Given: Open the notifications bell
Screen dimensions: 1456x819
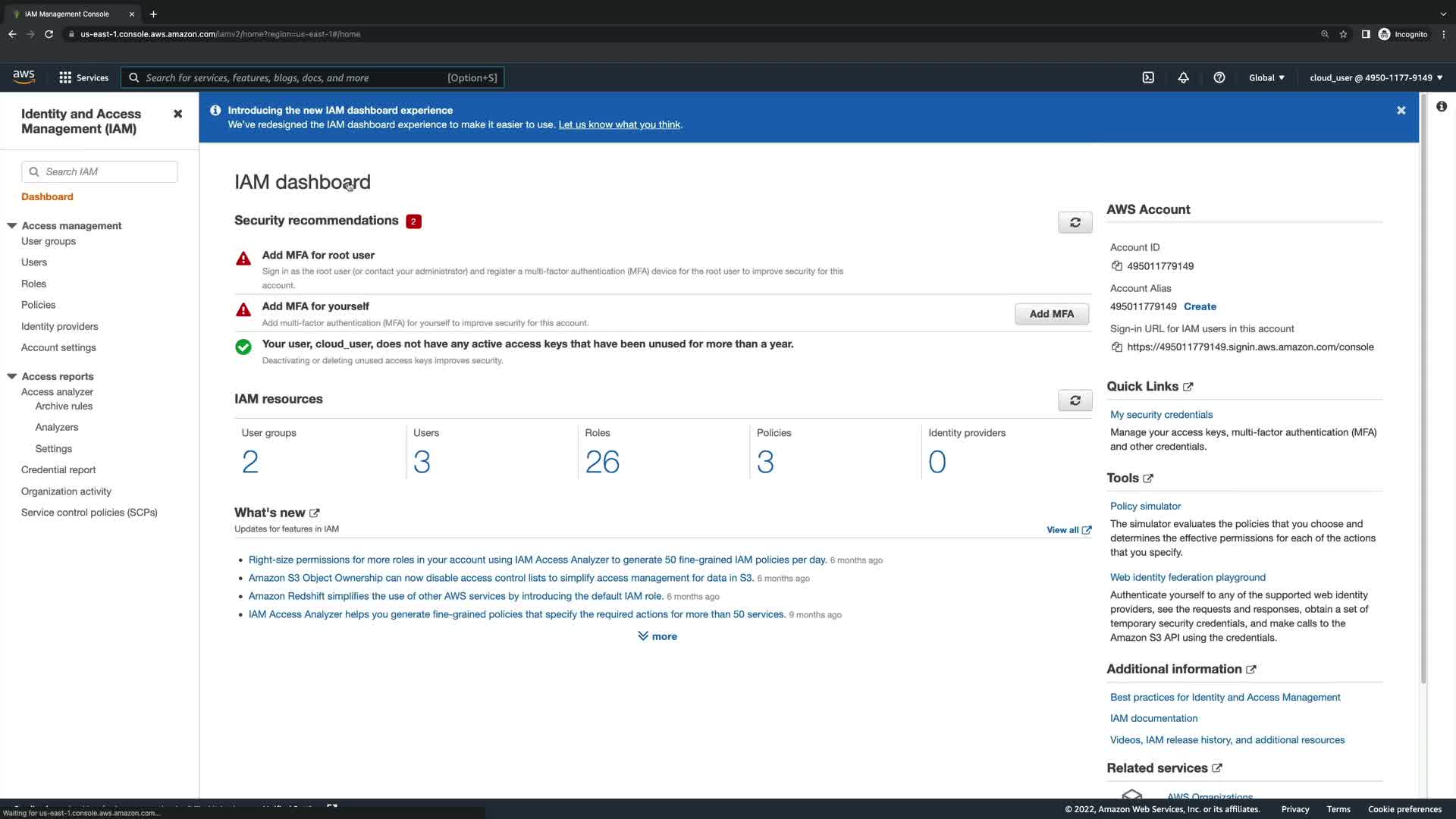Looking at the screenshot, I should pyautogui.click(x=1183, y=77).
